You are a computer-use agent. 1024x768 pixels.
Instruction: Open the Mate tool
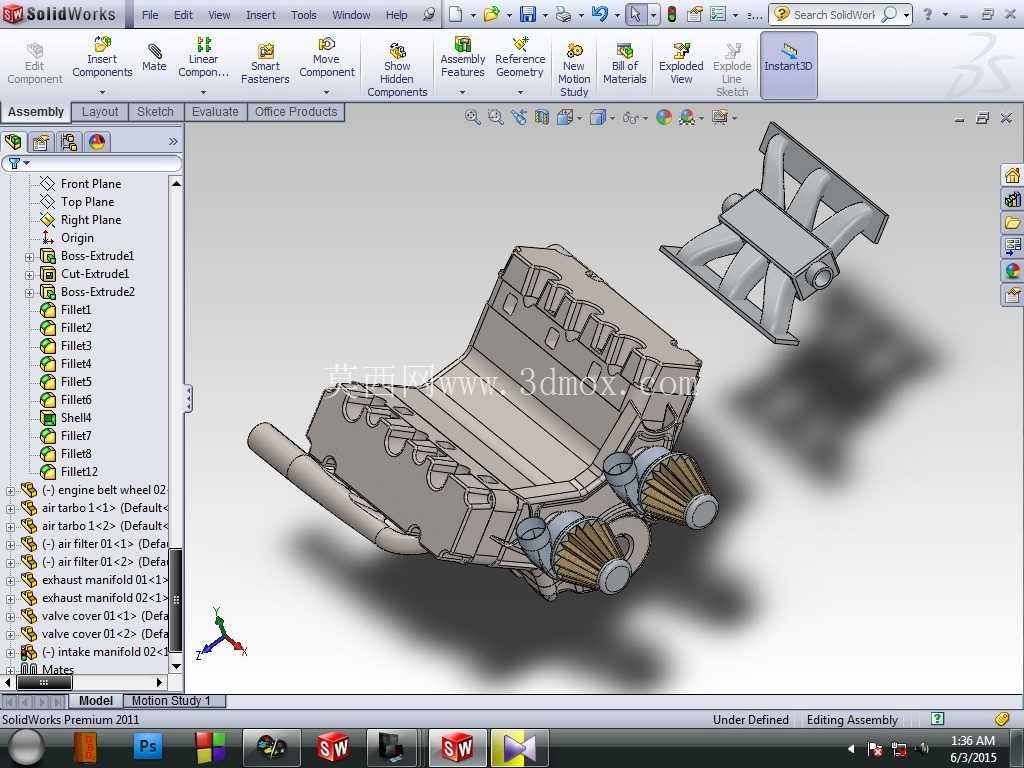tap(154, 57)
